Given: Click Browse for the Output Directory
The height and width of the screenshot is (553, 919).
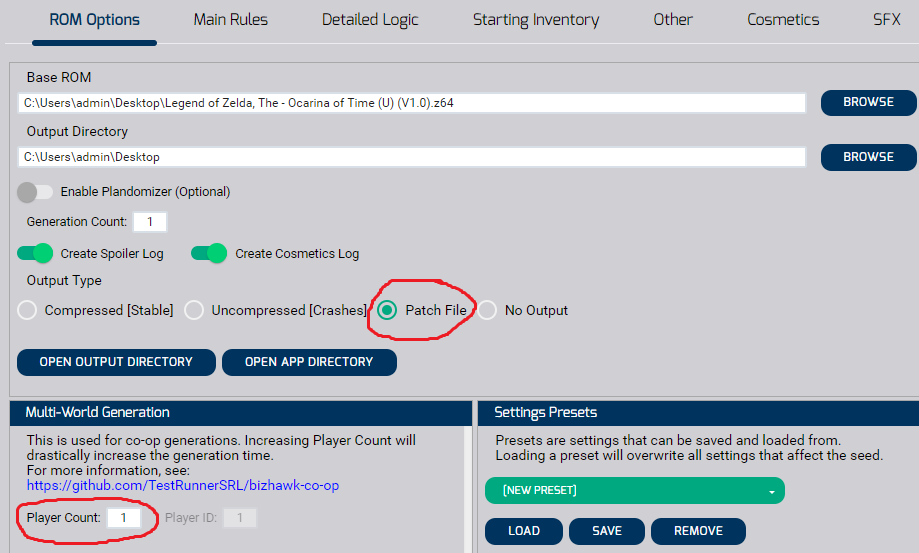Looking at the screenshot, I should (x=868, y=157).
